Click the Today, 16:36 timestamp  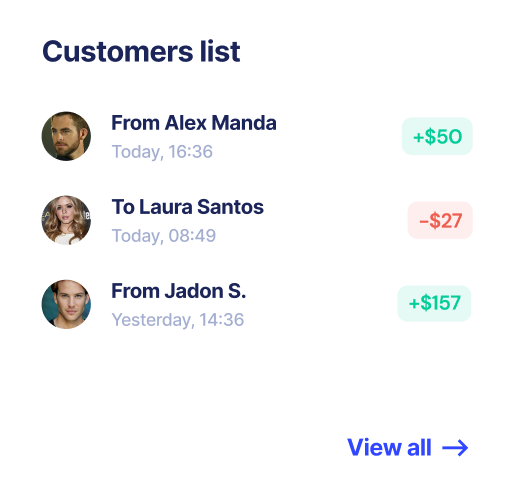[x=162, y=152]
